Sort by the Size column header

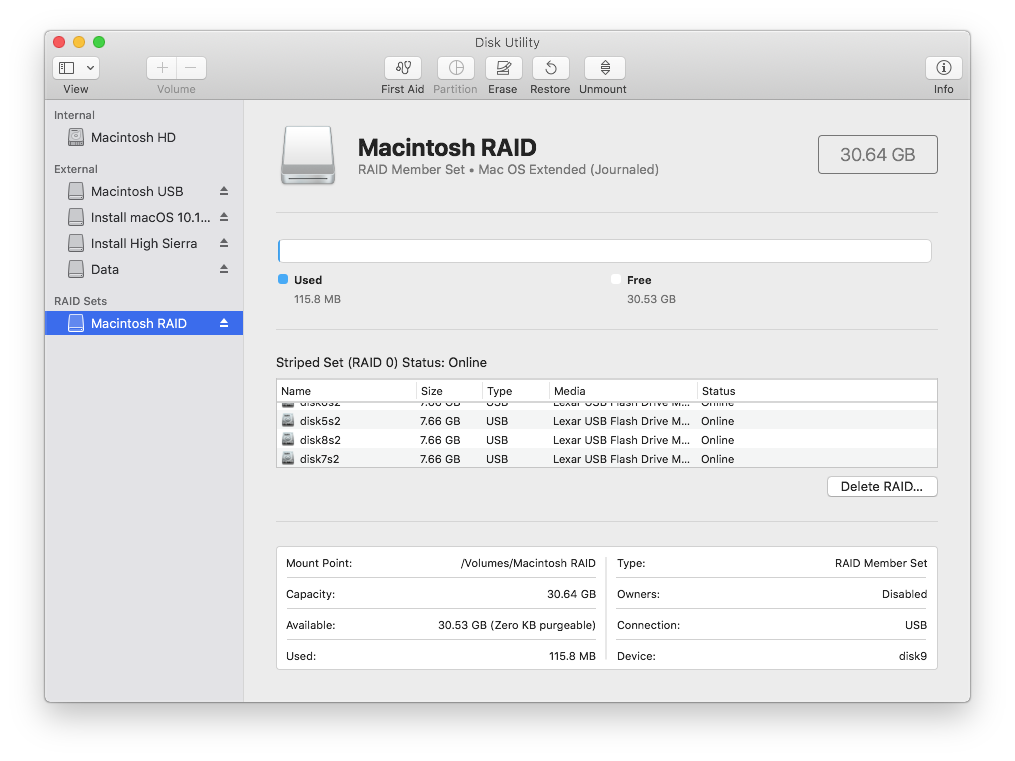(x=449, y=391)
